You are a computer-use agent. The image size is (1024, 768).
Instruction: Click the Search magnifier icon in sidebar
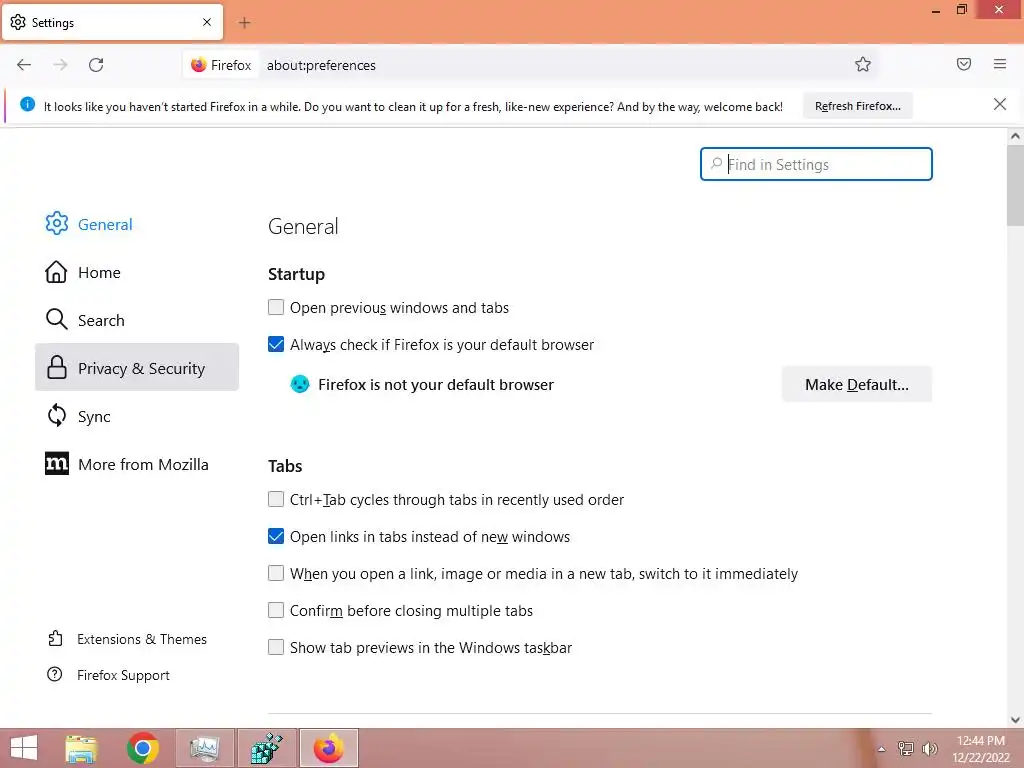[57, 319]
